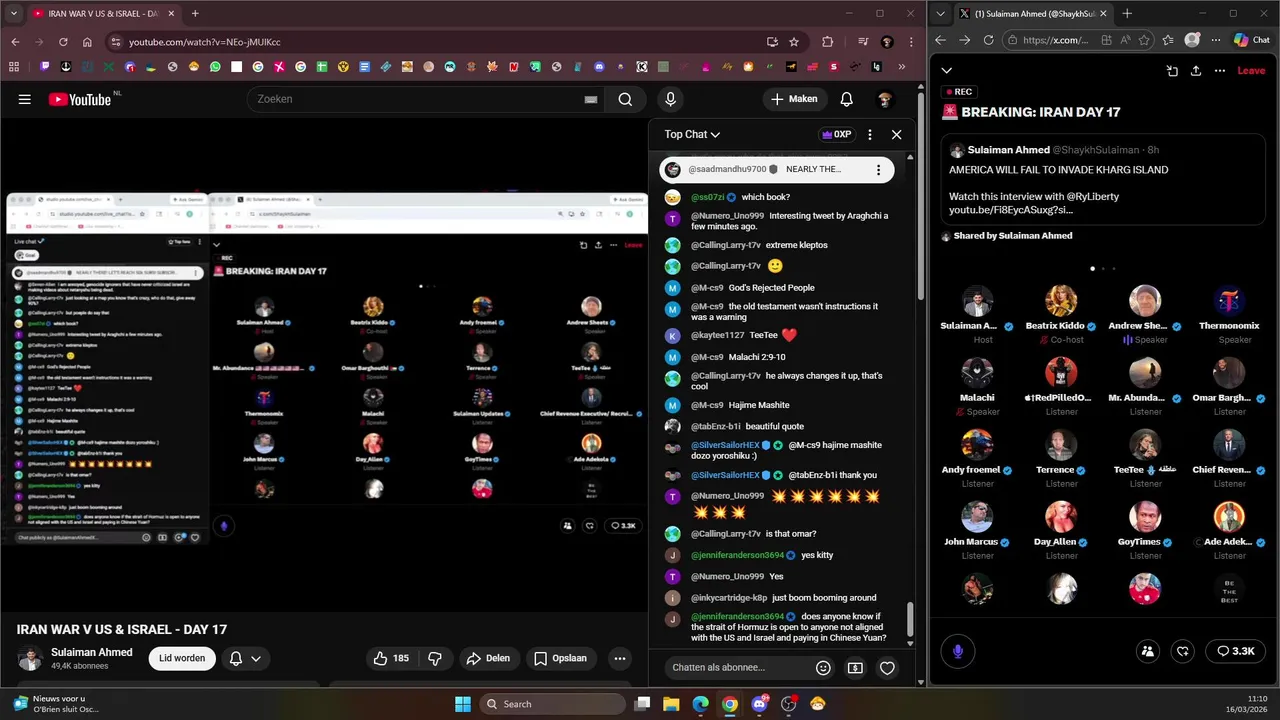Start voice search with the microphone
The image size is (1280, 720).
pos(670,99)
